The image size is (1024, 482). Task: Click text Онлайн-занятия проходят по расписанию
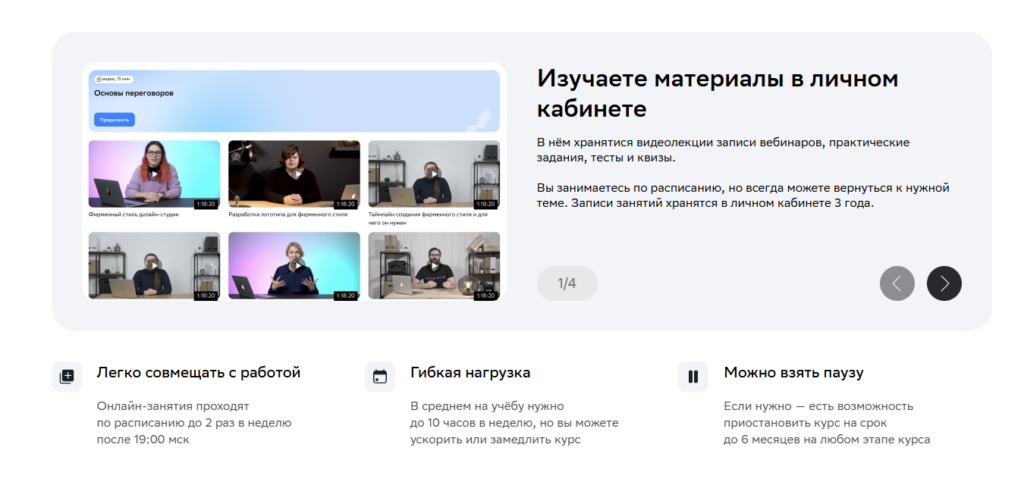[194, 423]
